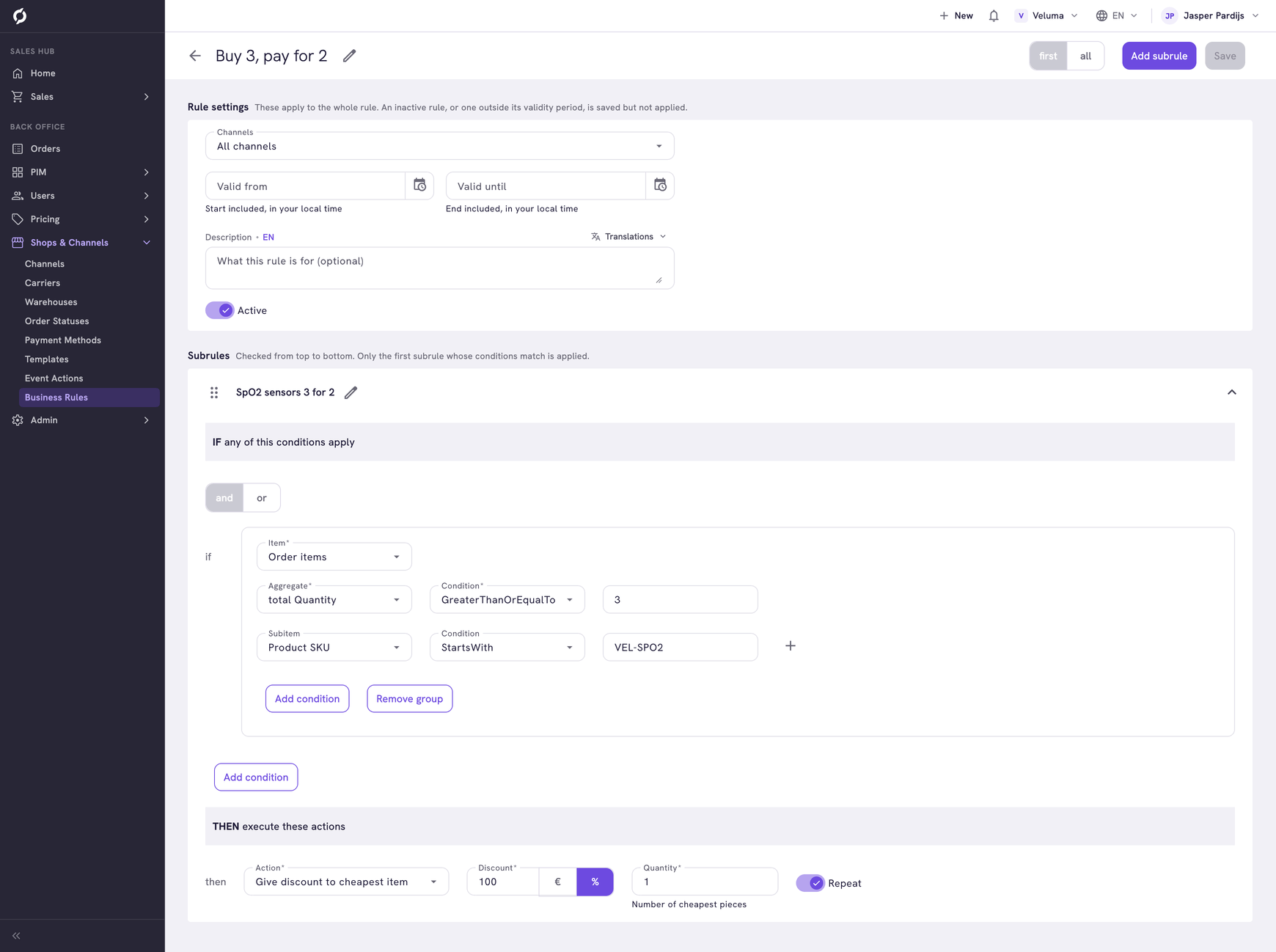Screen dimensions: 1276x952
Task: Expand the Pricing sidebar menu
Action: coord(82,219)
